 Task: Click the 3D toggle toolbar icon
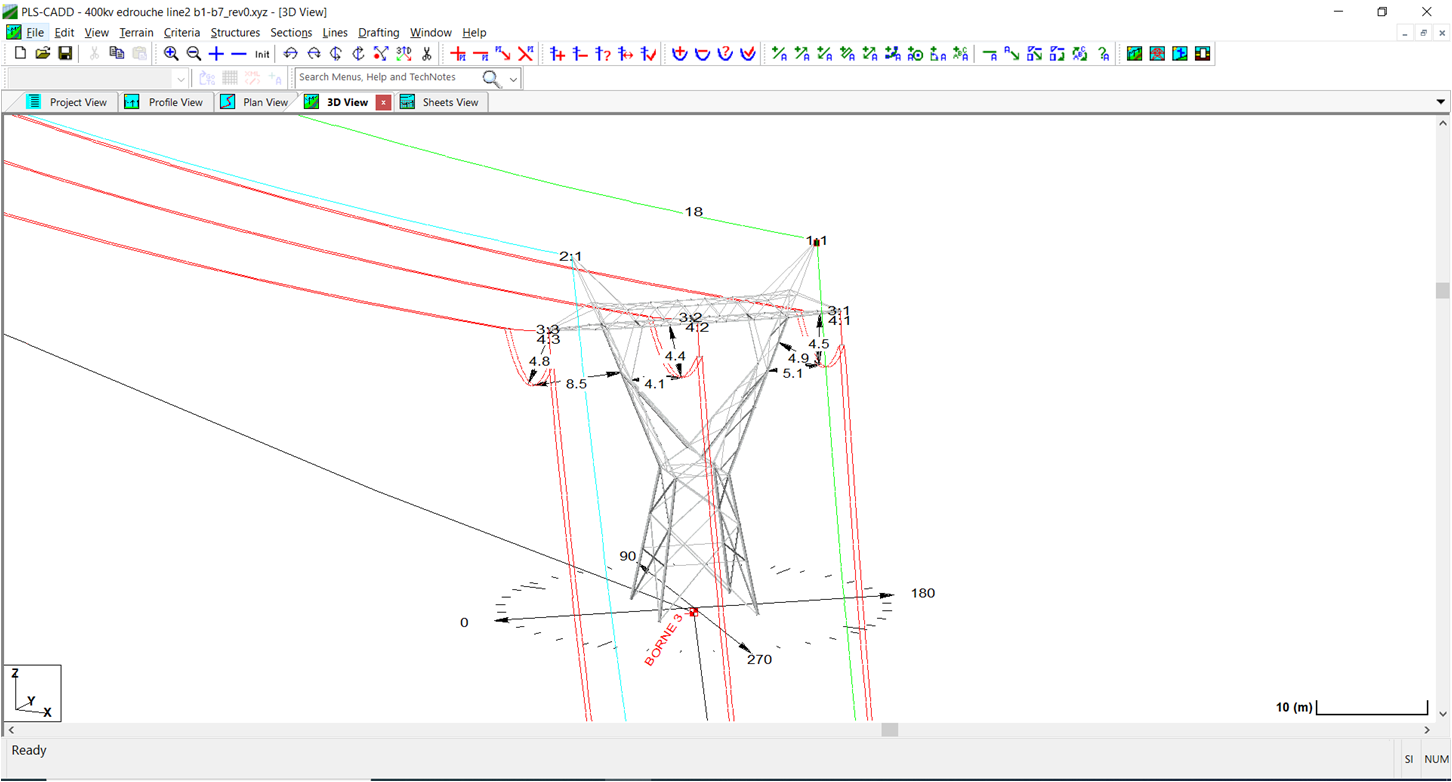point(403,54)
